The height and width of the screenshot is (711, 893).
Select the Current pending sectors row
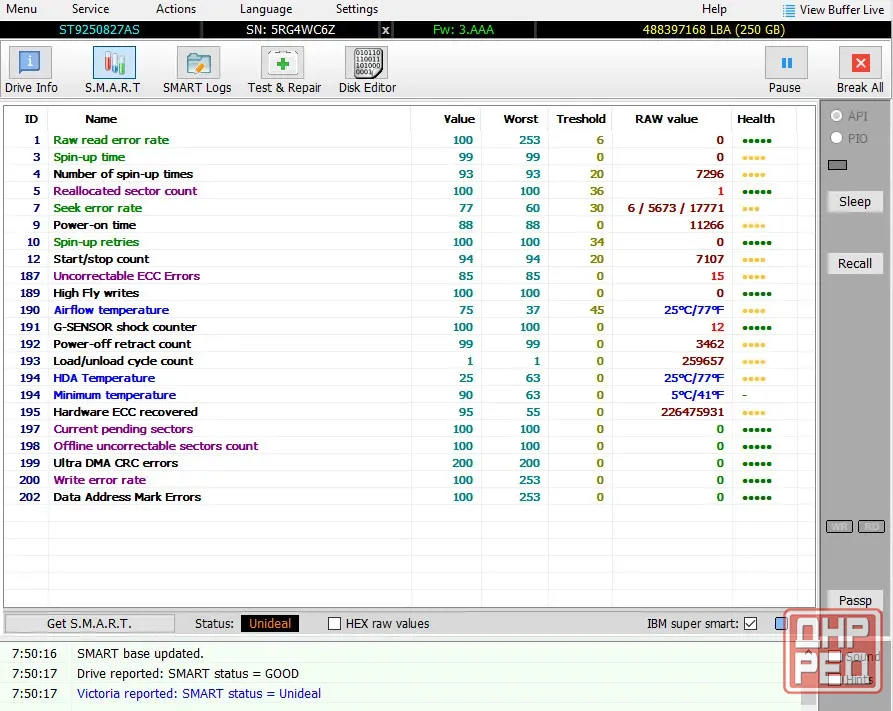(409, 429)
